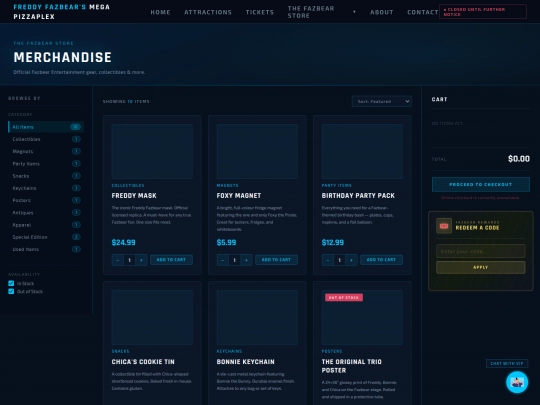This screenshot has height=405, width=540.
Task: Click the $5.99 price
Action: pos(226,242)
